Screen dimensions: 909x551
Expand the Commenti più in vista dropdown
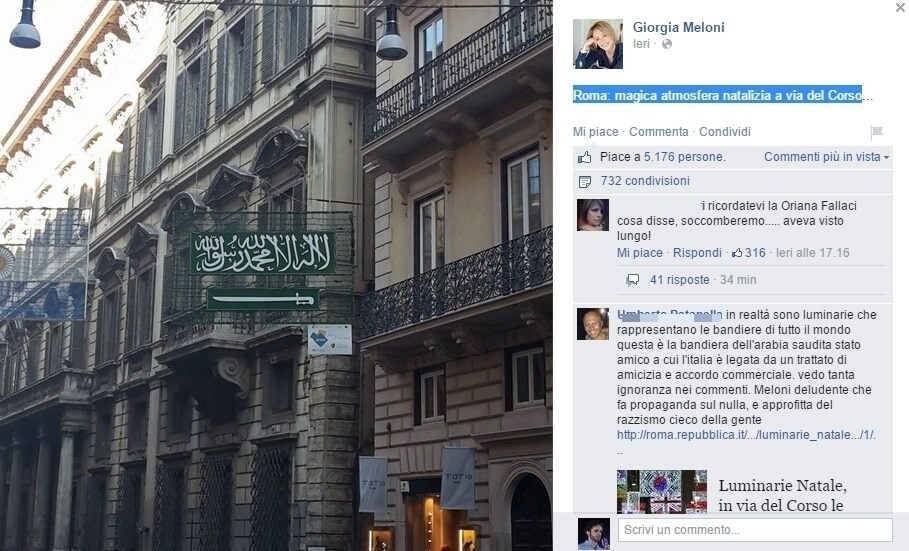pos(826,157)
